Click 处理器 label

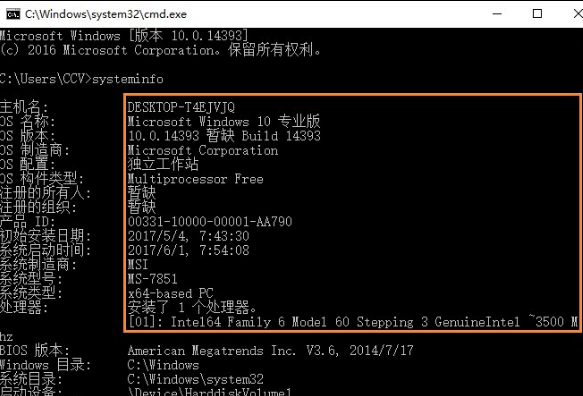24,308
